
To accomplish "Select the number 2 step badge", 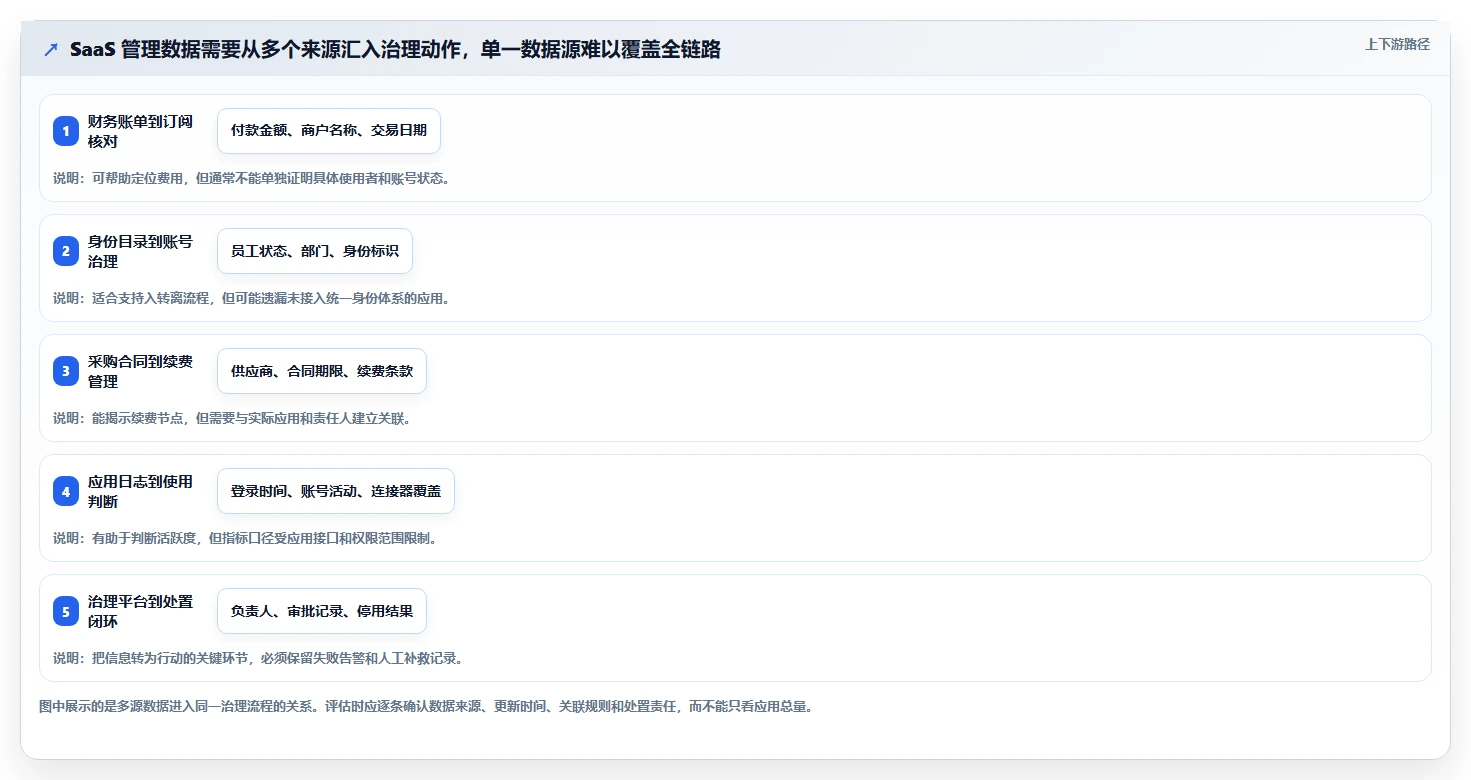I will click(66, 251).
